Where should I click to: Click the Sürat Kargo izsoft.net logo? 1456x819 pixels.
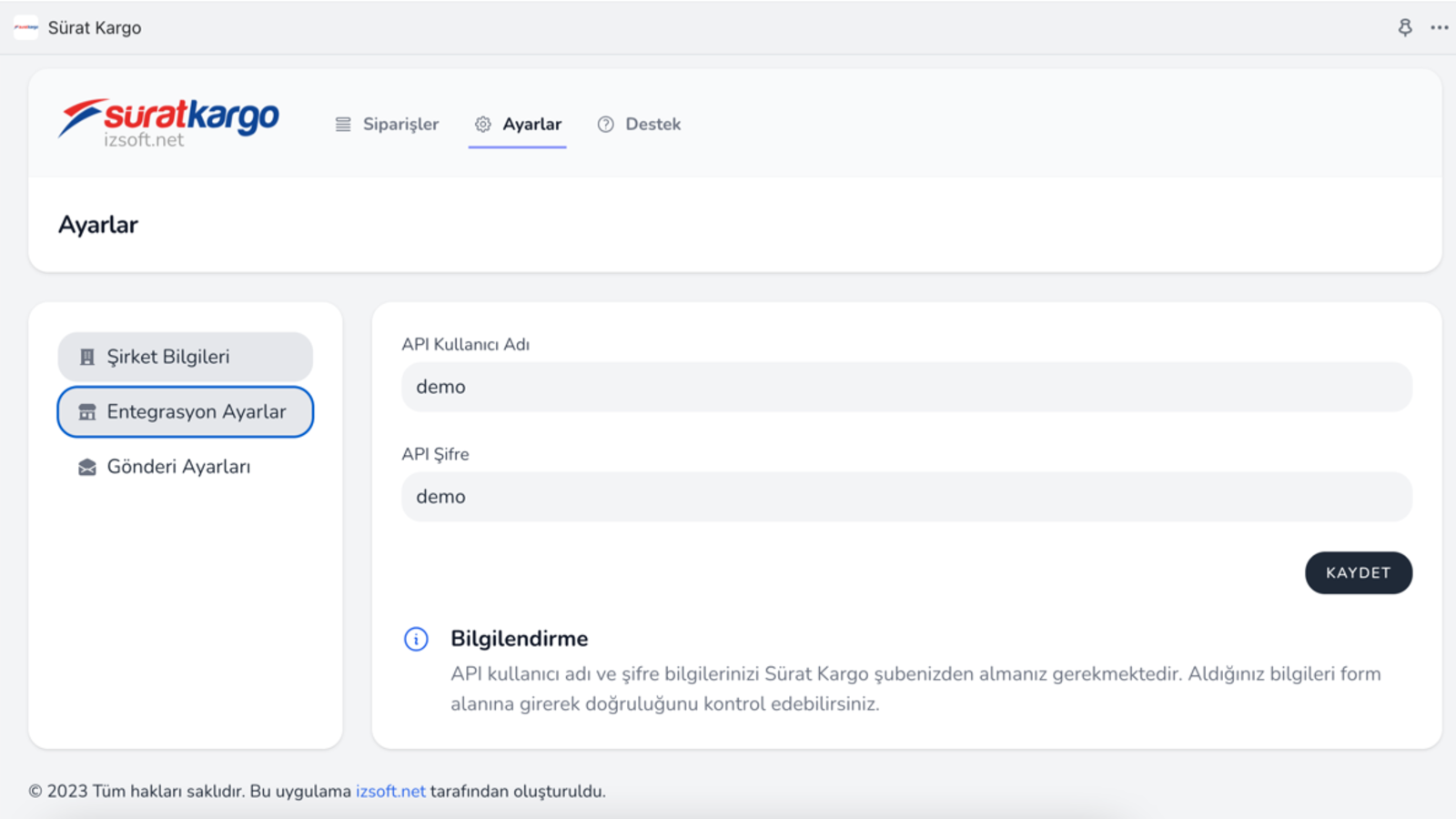[168, 123]
